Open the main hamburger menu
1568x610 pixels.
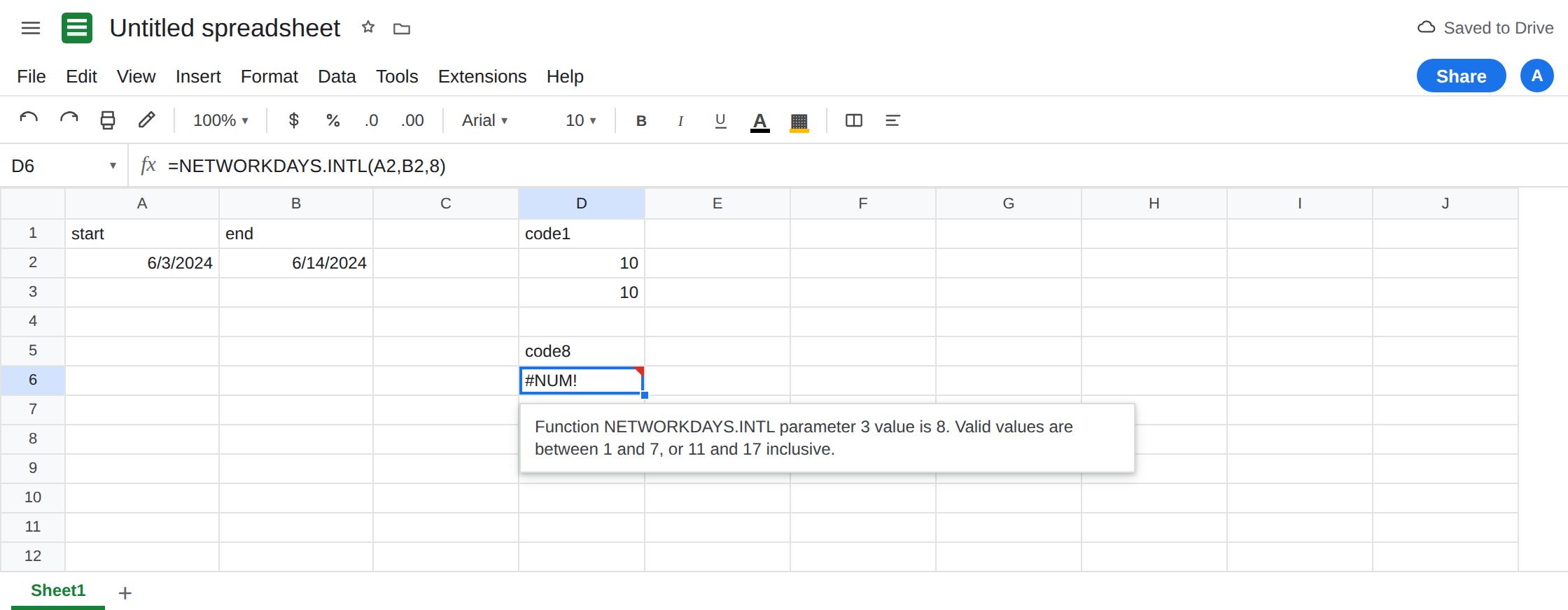pyautogui.click(x=31, y=28)
